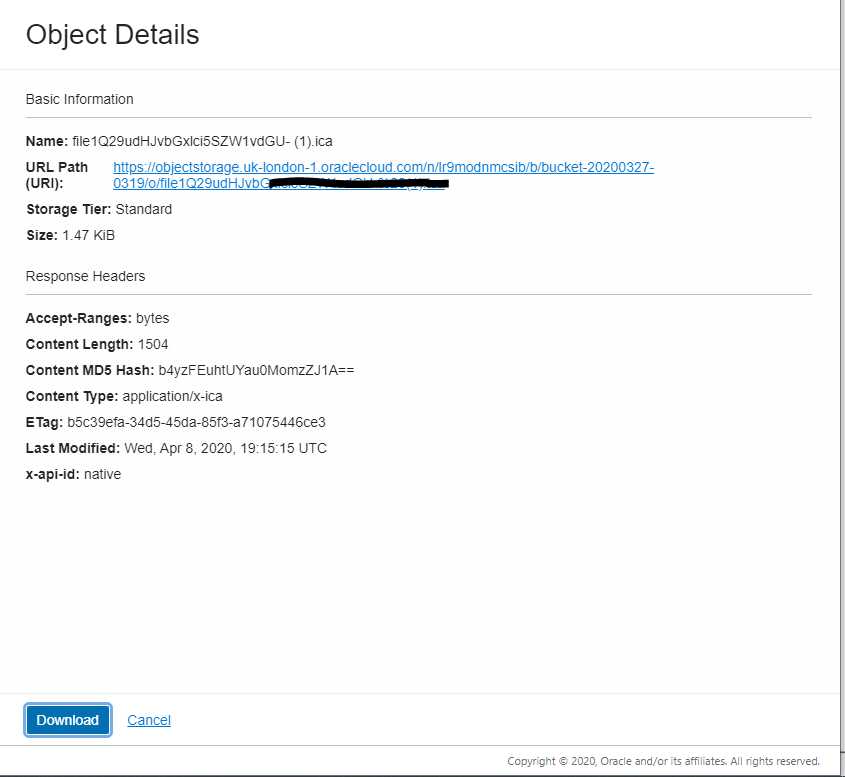Cancel the Object Details dialog
Viewport: 845px width, 777px height.
[x=149, y=720]
